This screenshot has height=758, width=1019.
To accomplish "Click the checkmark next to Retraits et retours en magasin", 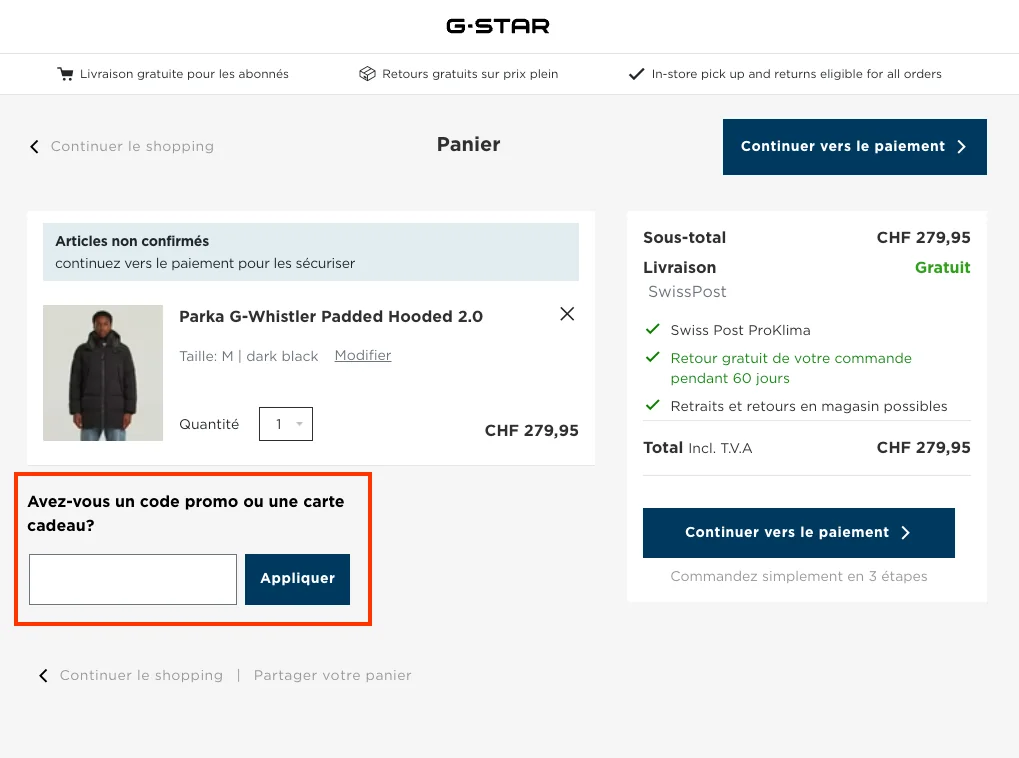I will coord(652,405).
